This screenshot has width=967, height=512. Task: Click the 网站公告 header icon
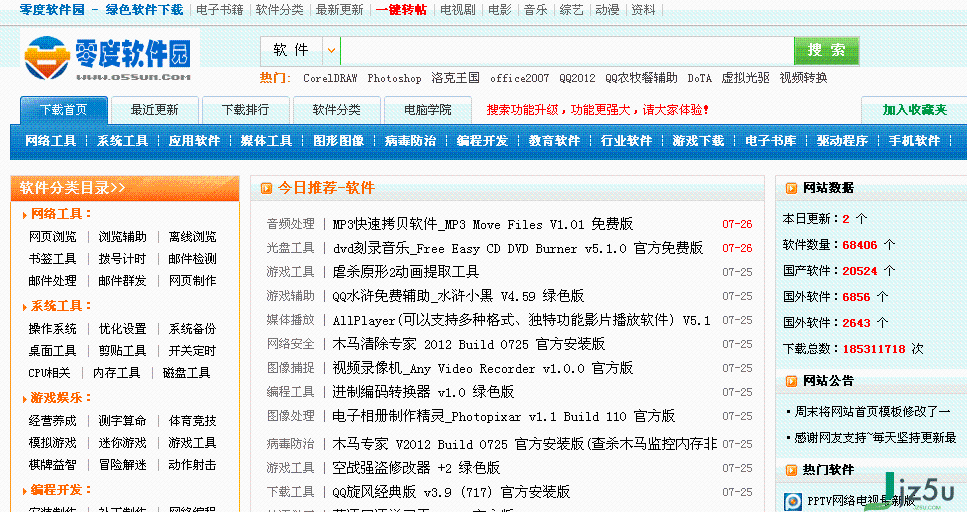point(791,381)
